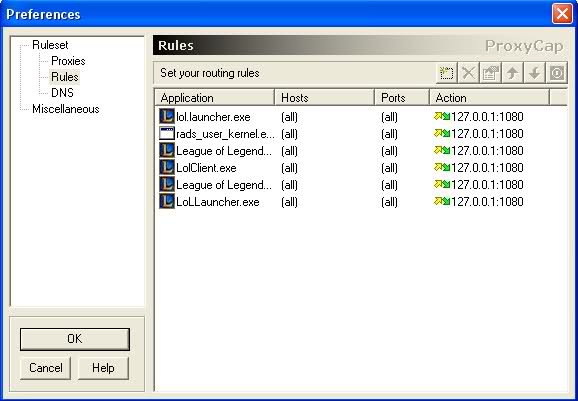Click the New rule toolbar icon
Viewport: 578px width, 401px height.
(x=446, y=73)
